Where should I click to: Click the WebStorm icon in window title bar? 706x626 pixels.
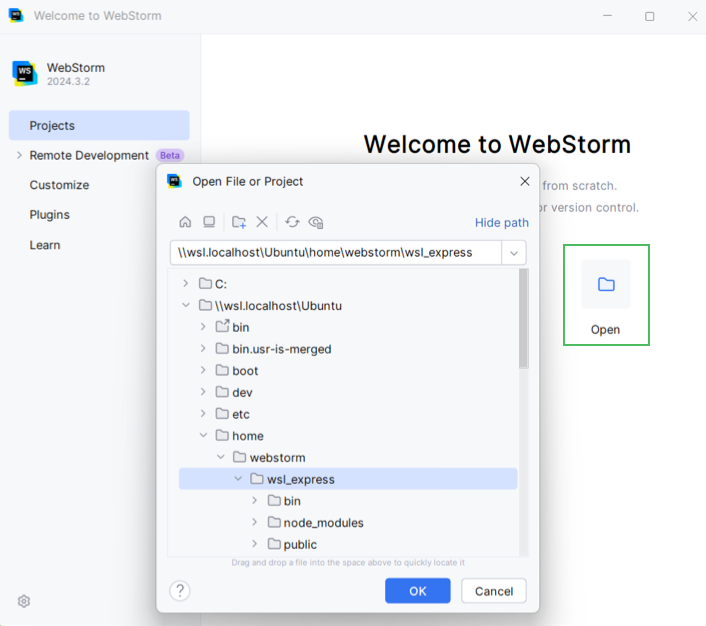pyautogui.click(x=16, y=15)
